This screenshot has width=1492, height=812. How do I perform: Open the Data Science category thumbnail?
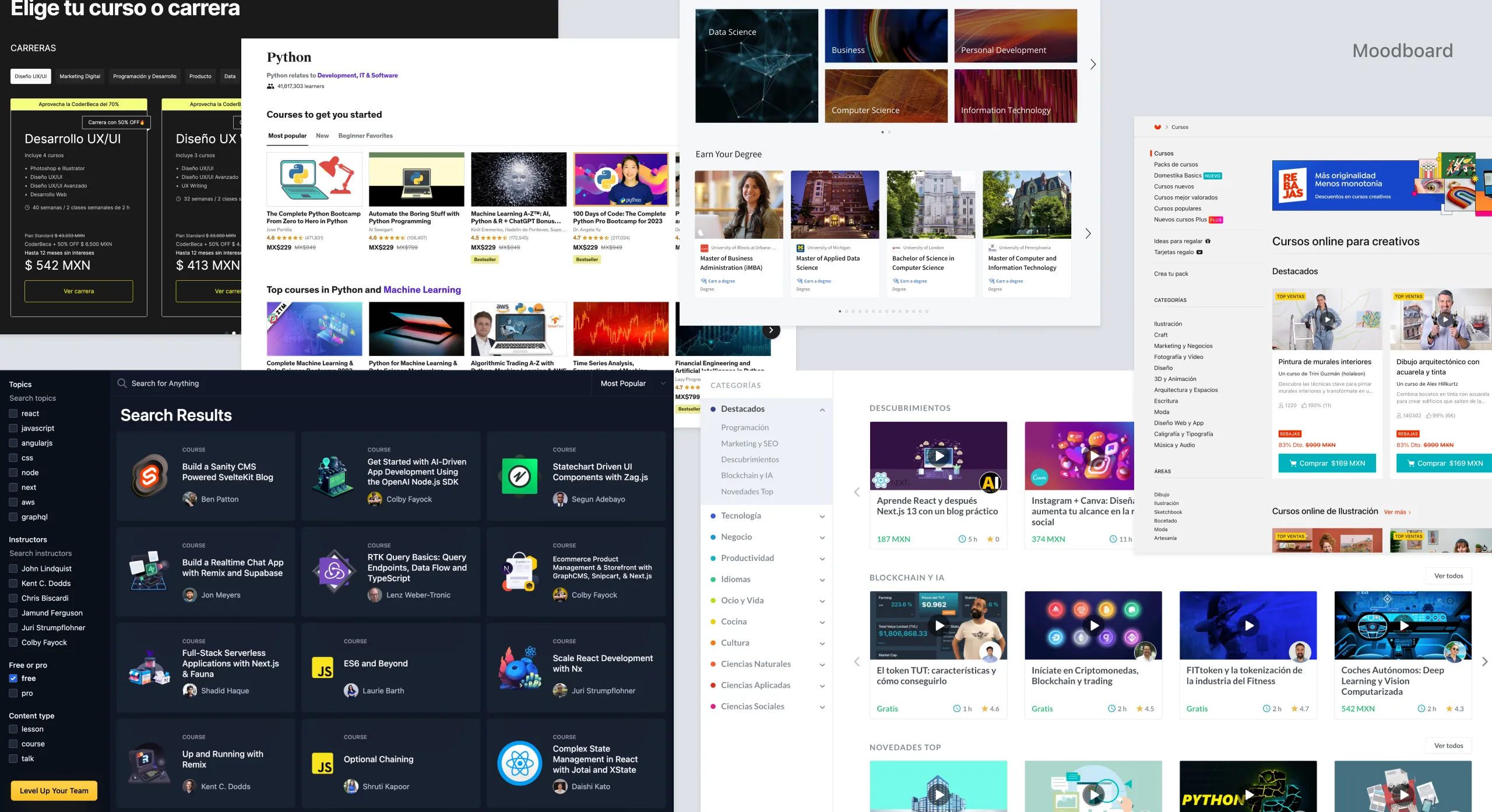[x=756, y=66]
